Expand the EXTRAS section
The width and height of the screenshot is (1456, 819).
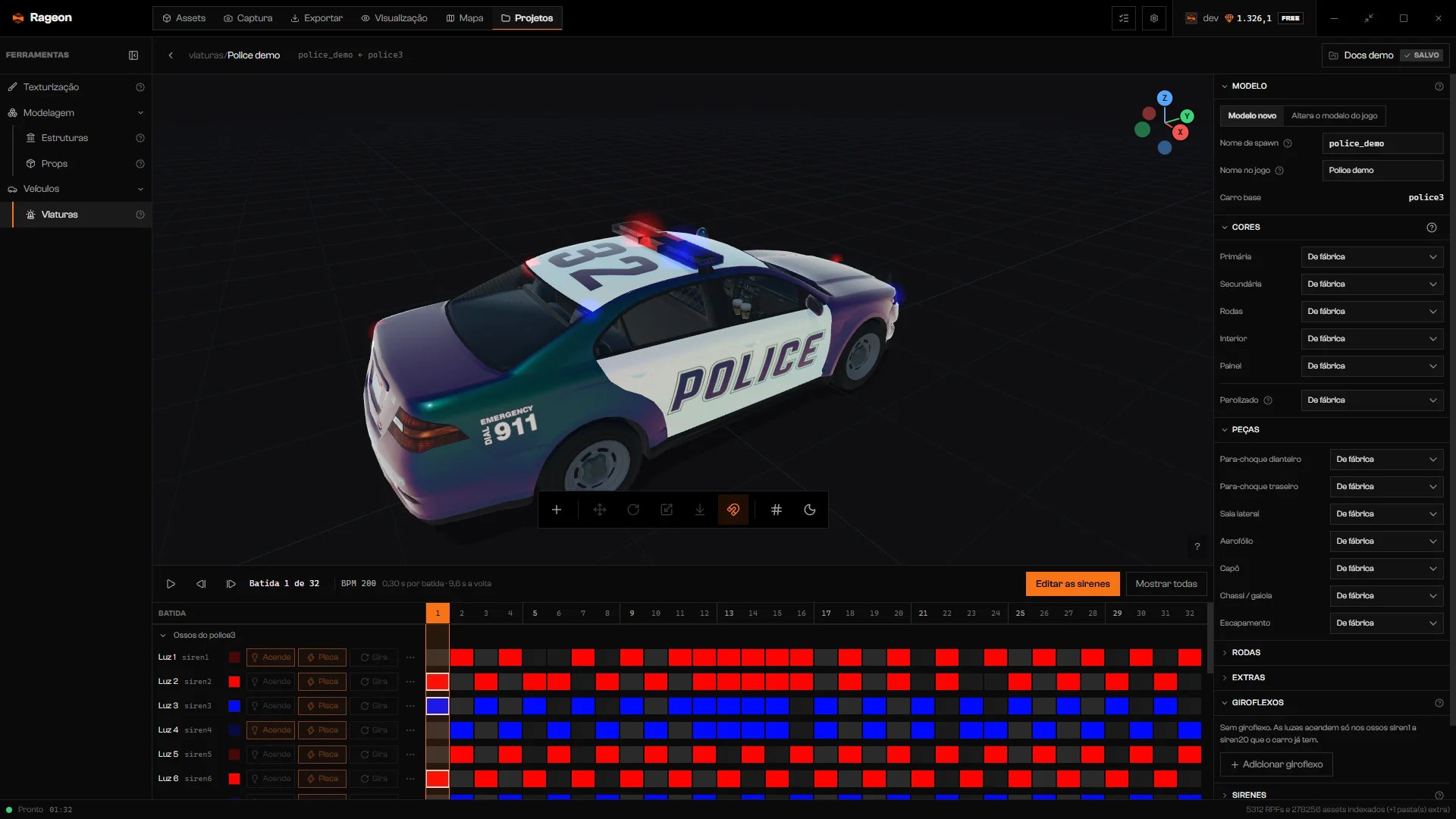click(1332, 678)
